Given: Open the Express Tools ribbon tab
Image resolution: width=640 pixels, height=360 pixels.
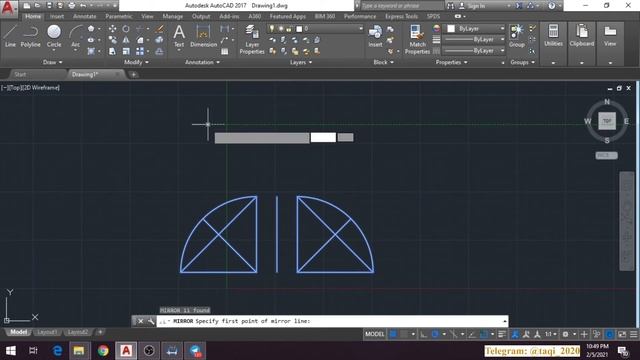Looking at the screenshot, I should tap(401, 16).
